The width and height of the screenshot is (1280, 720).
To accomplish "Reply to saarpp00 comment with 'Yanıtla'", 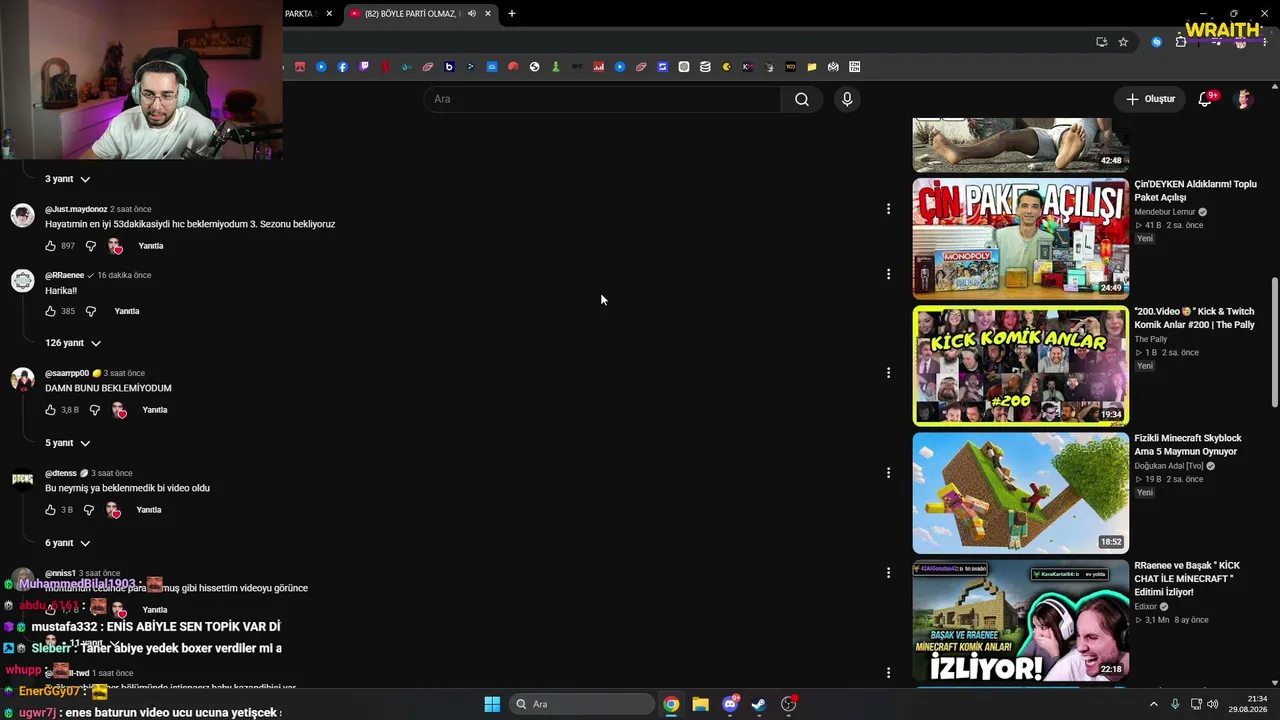I will click(155, 410).
